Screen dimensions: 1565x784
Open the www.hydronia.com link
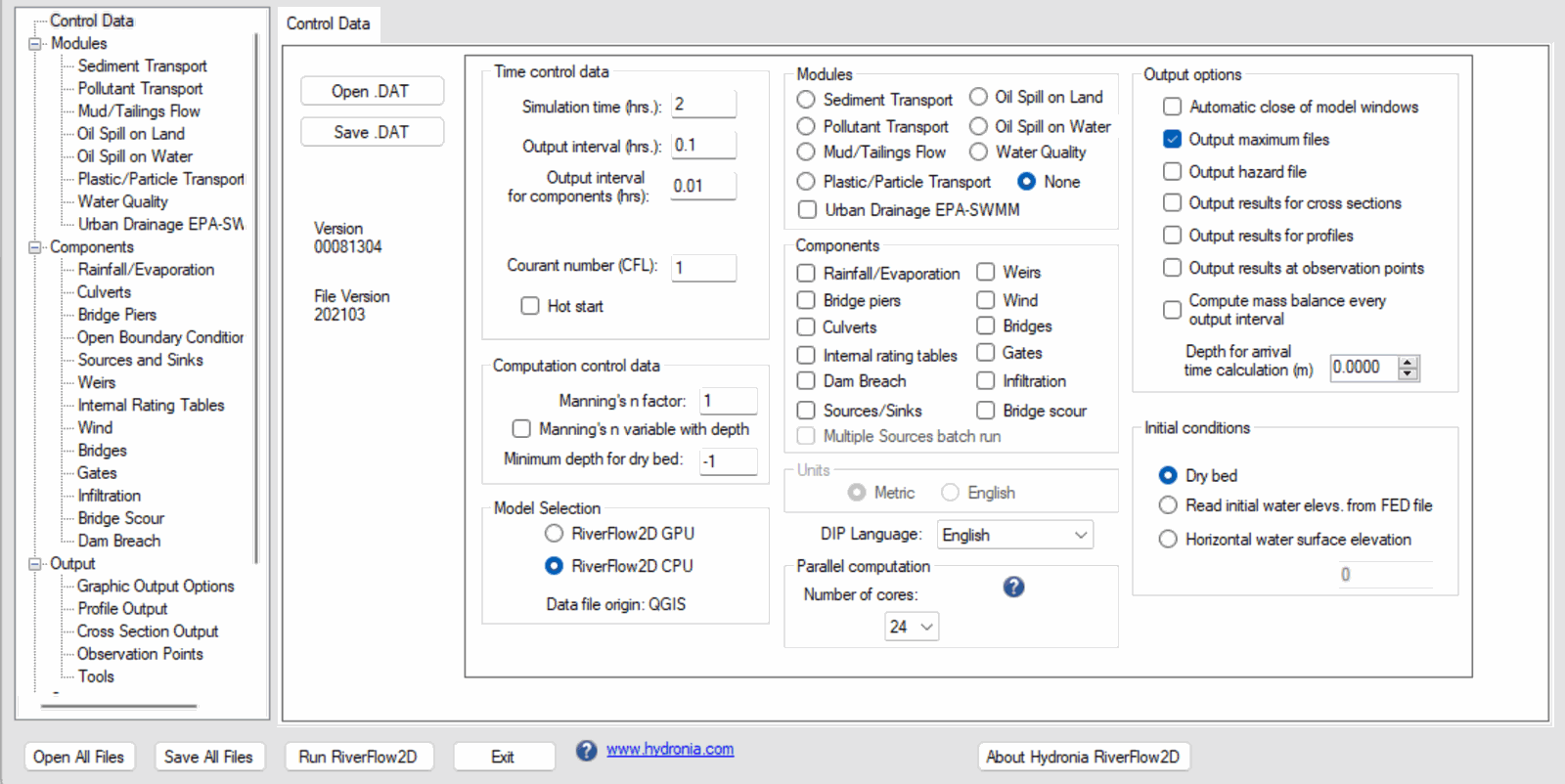[x=670, y=750]
